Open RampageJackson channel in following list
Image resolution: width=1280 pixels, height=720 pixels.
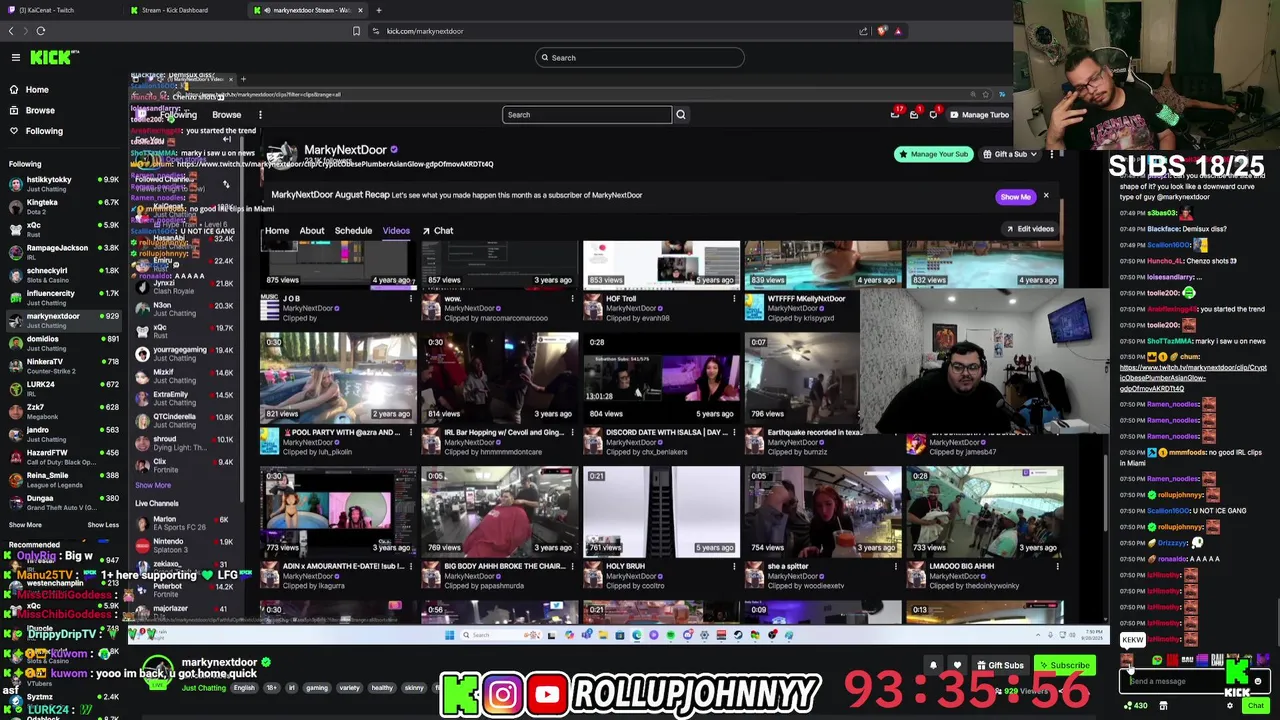(64, 252)
